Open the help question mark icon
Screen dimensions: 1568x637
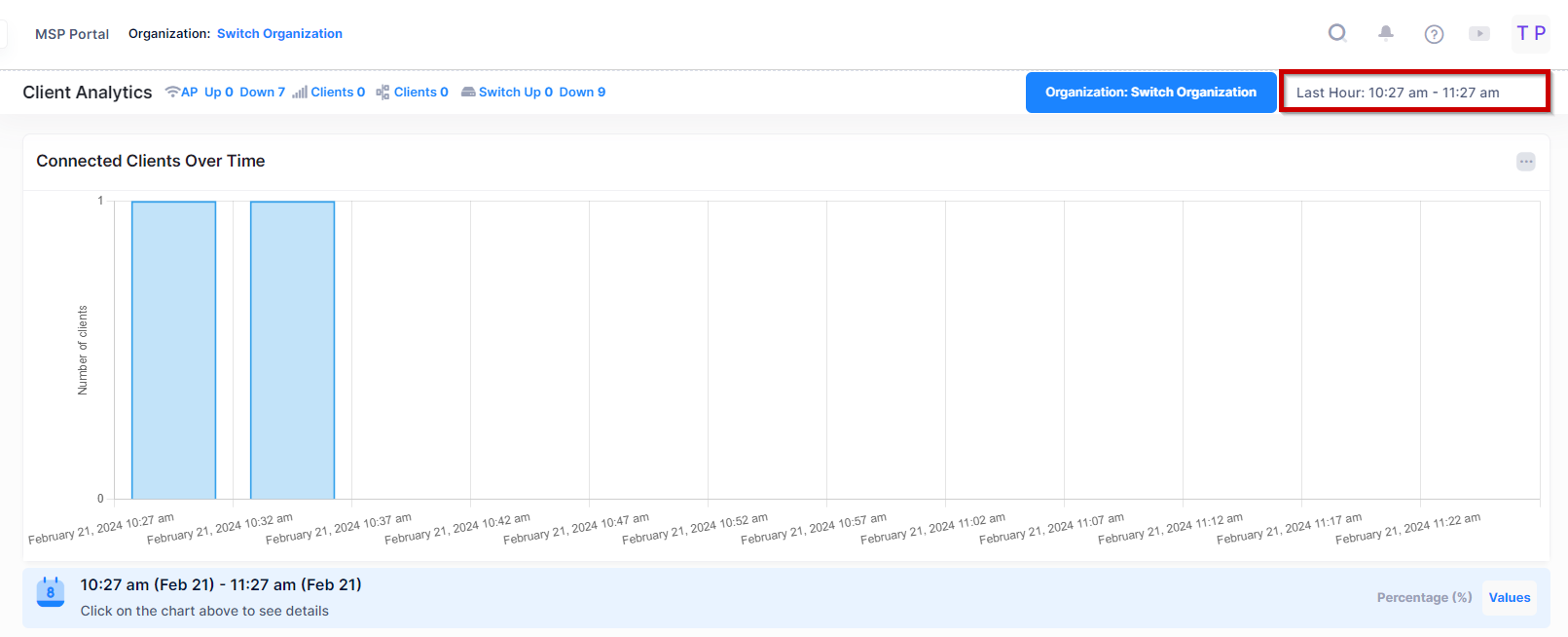pos(1434,34)
